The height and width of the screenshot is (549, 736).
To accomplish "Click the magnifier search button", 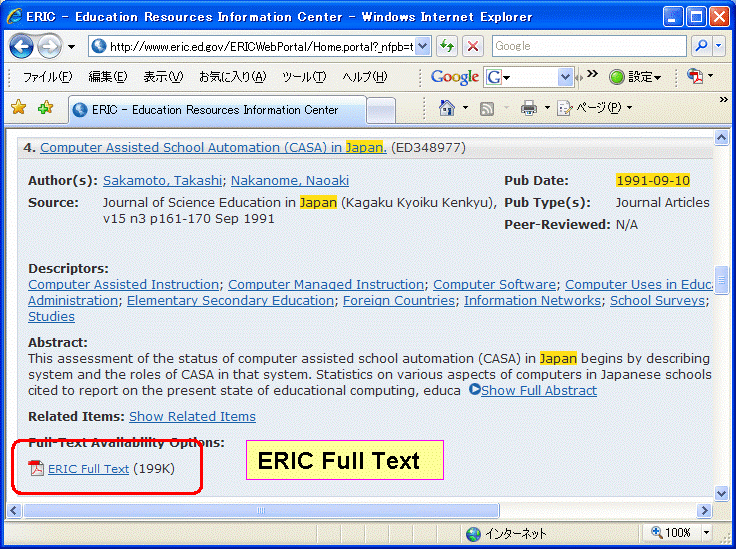I will click(702, 46).
